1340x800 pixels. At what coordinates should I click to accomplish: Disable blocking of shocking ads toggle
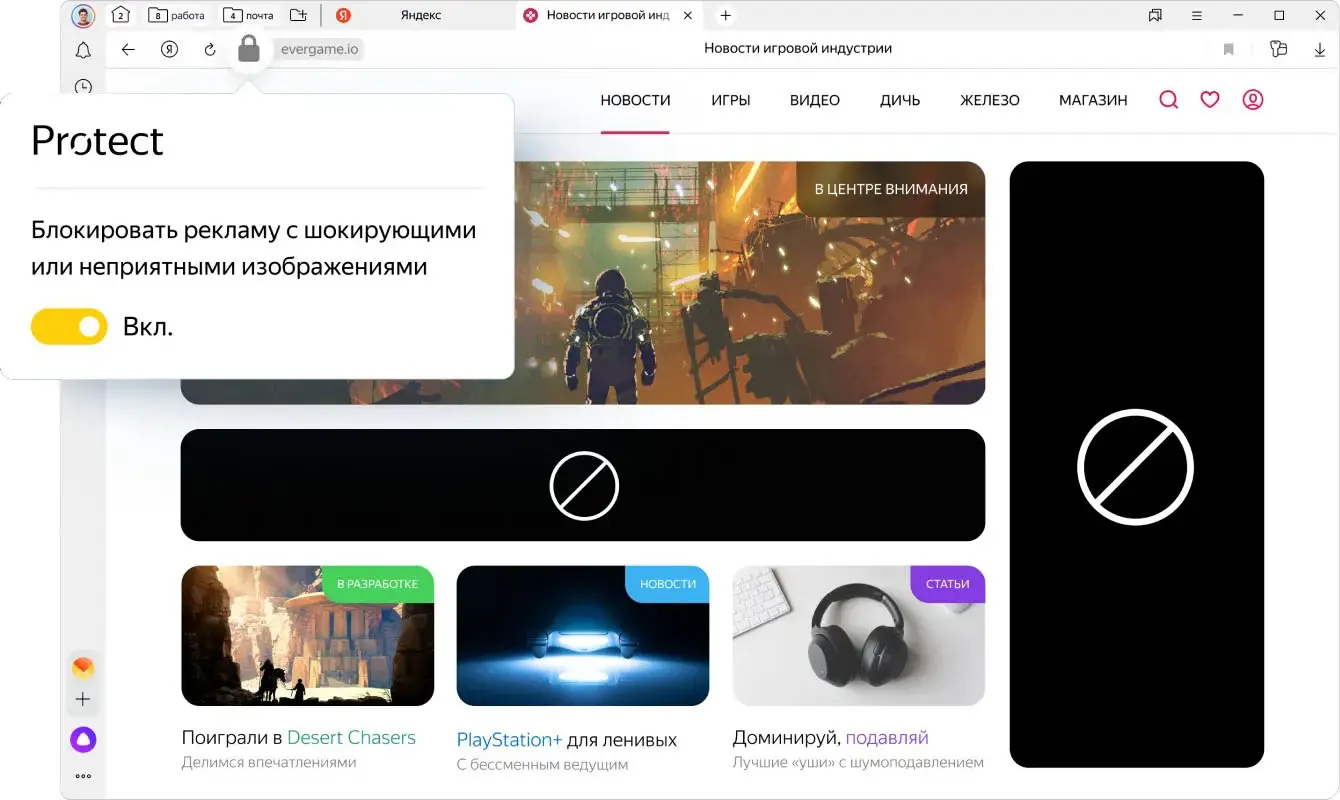tap(69, 326)
